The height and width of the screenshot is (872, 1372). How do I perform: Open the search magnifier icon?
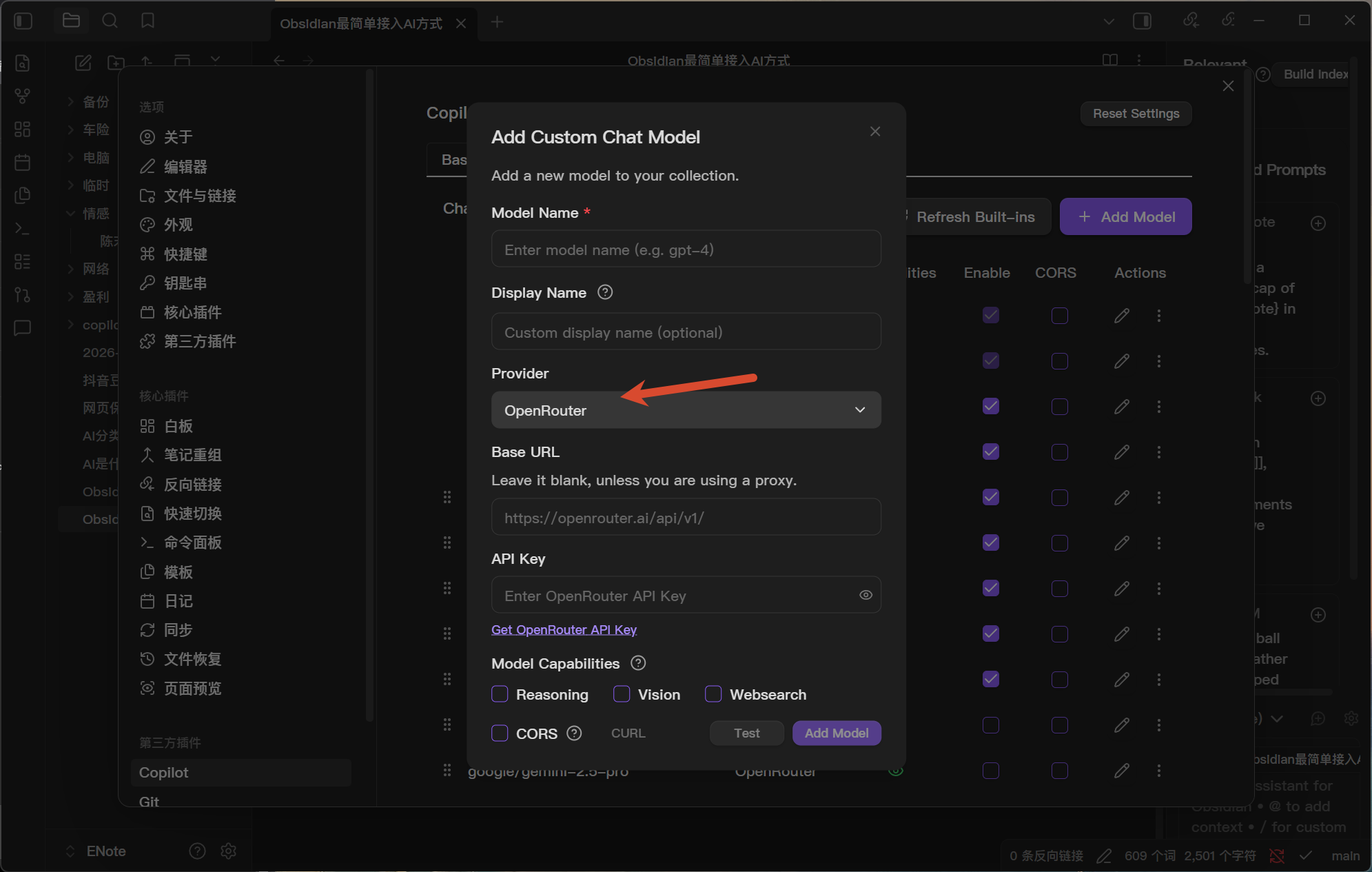110,21
